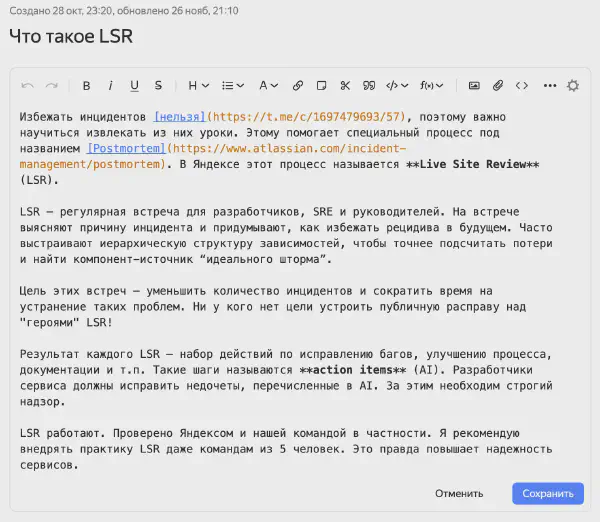Attach a file with paperclip icon
600x522 pixels.
498,86
